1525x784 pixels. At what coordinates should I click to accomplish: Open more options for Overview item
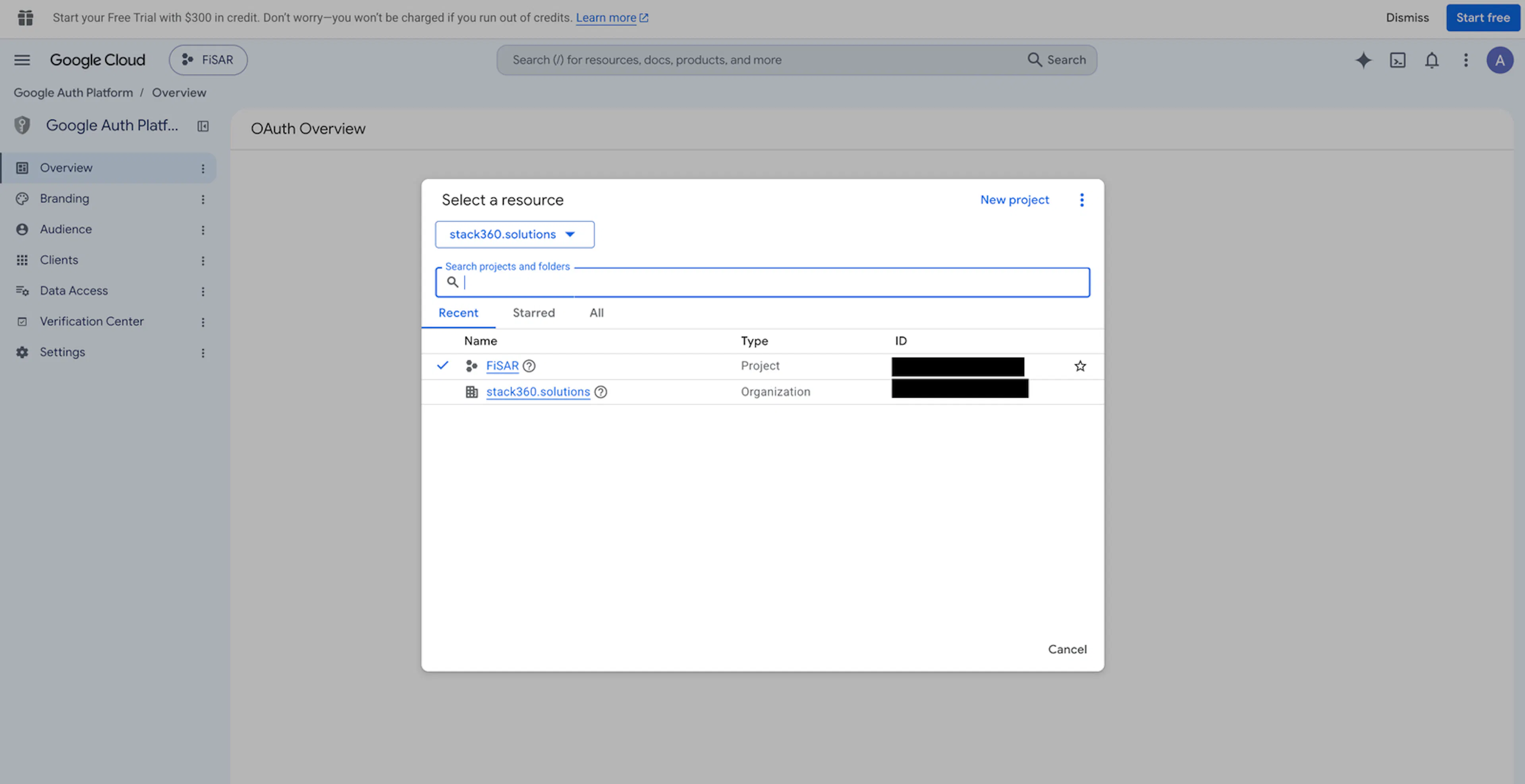tap(203, 169)
